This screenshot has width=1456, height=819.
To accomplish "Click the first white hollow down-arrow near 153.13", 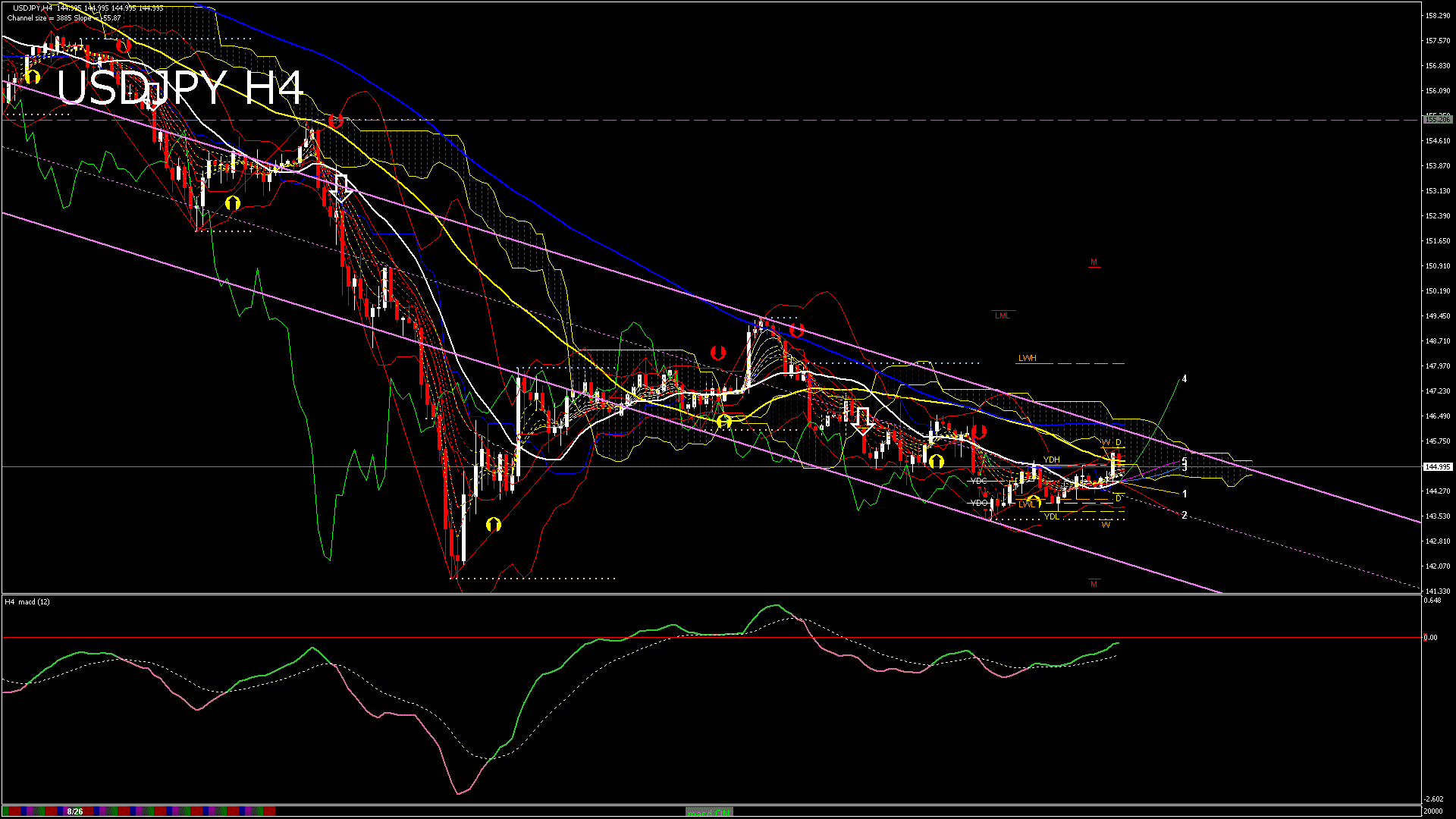I will tap(341, 188).
